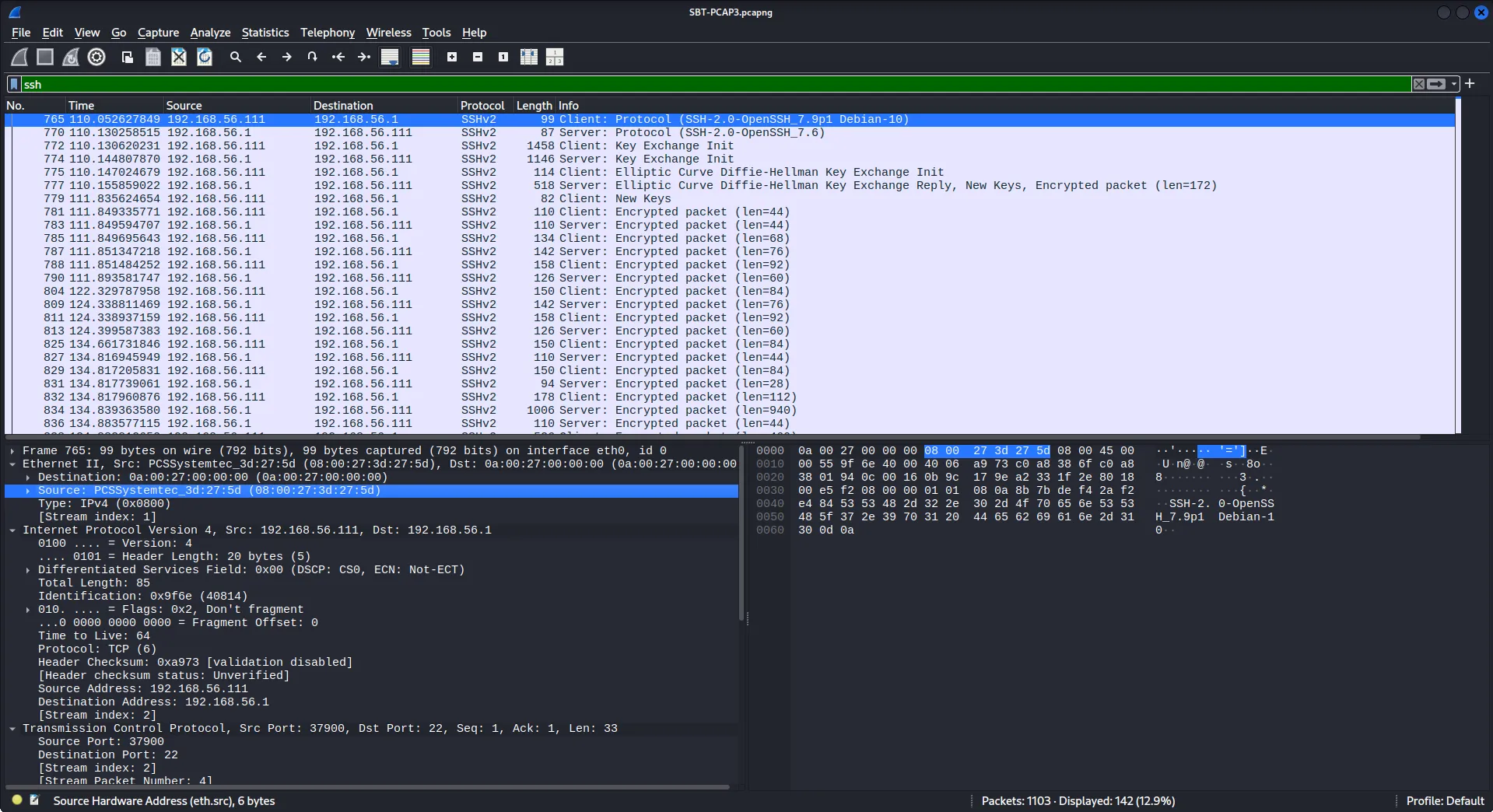Open capture file properties status icon

point(34,800)
